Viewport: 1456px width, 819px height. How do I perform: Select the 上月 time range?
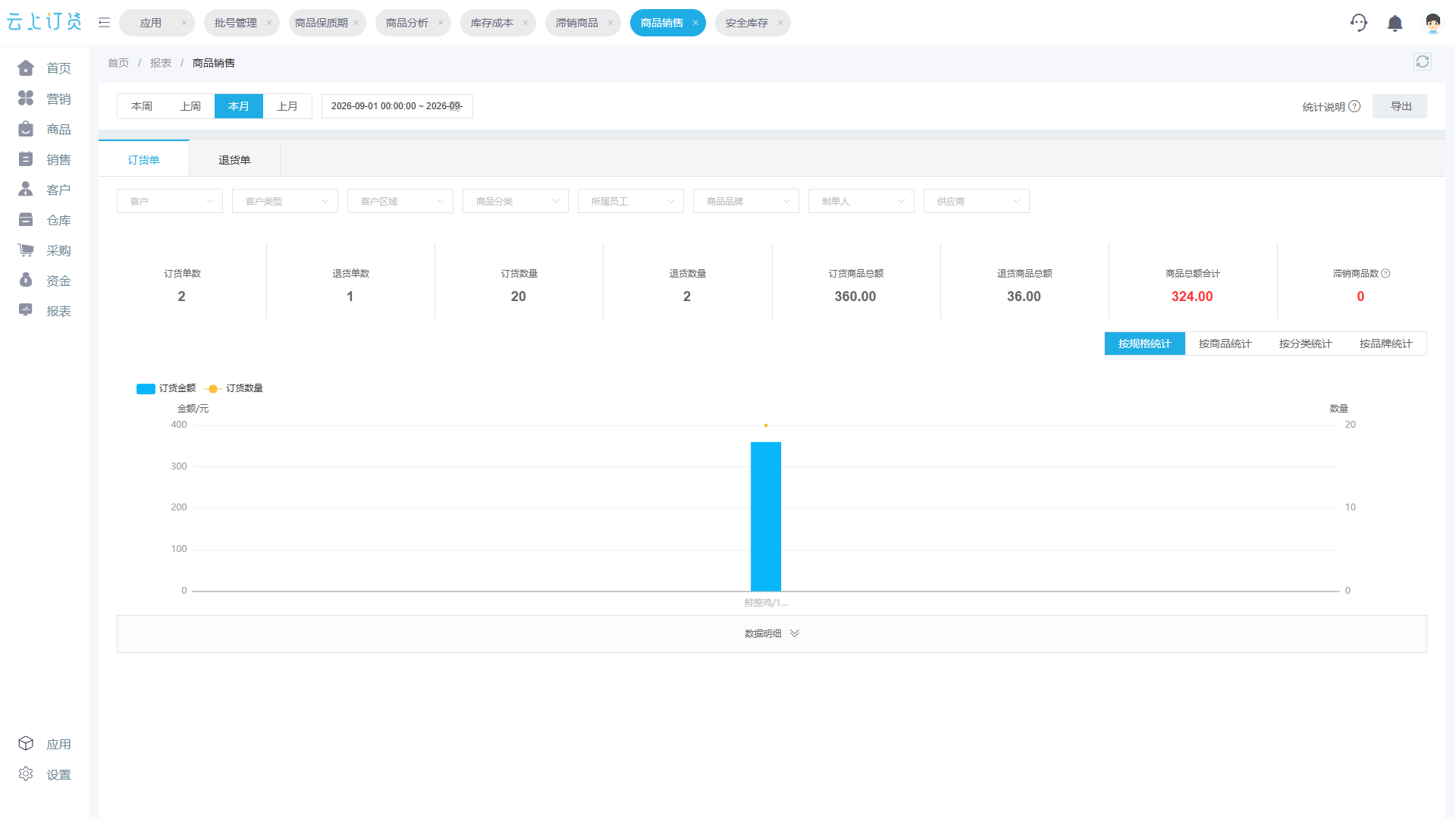(x=287, y=106)
